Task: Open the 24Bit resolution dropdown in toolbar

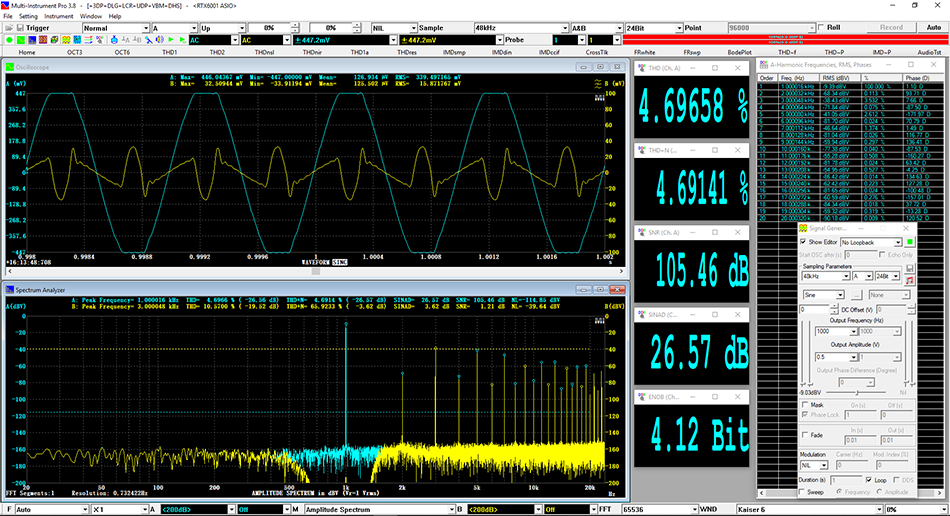Action: click(654, 28)
